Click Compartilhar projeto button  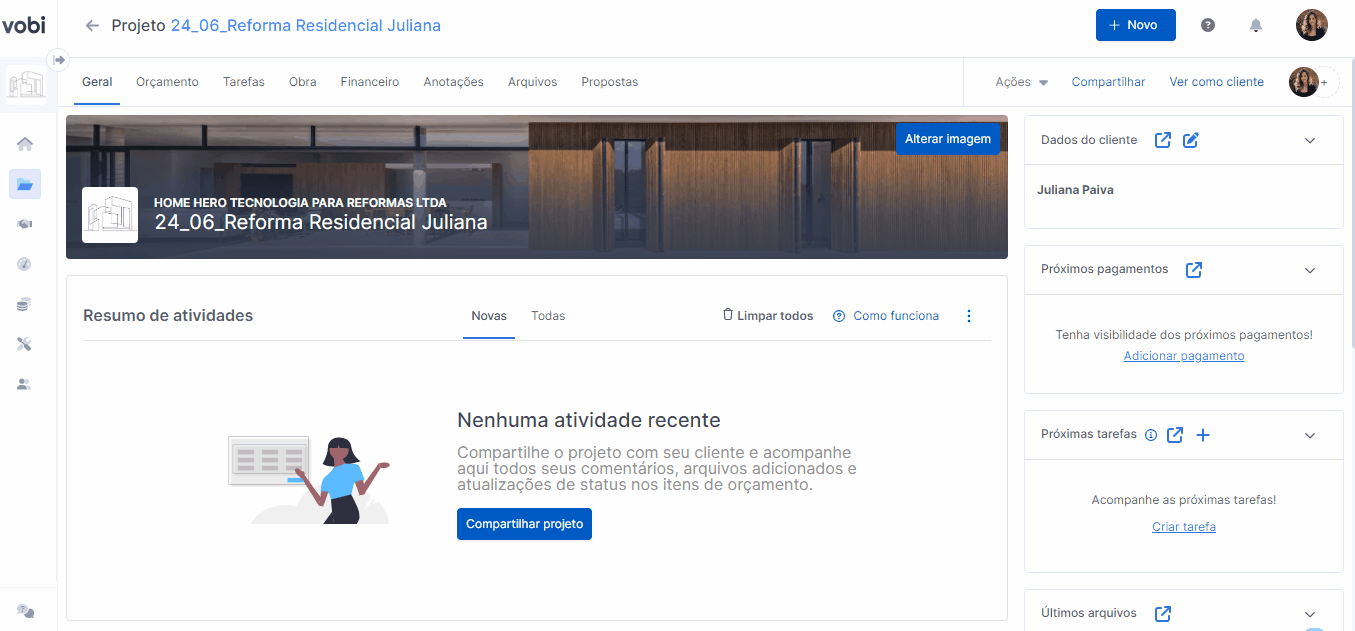[x=524, y=524]
